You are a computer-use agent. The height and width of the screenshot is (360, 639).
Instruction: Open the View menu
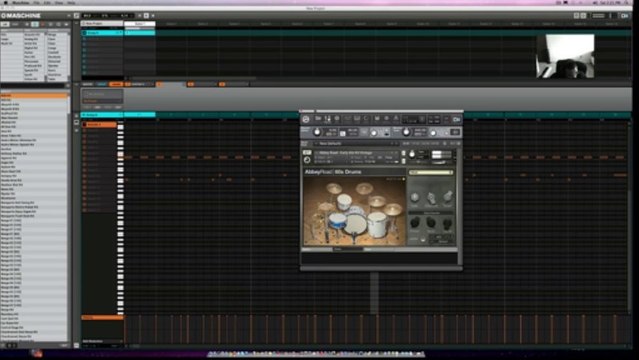[59, 3]
